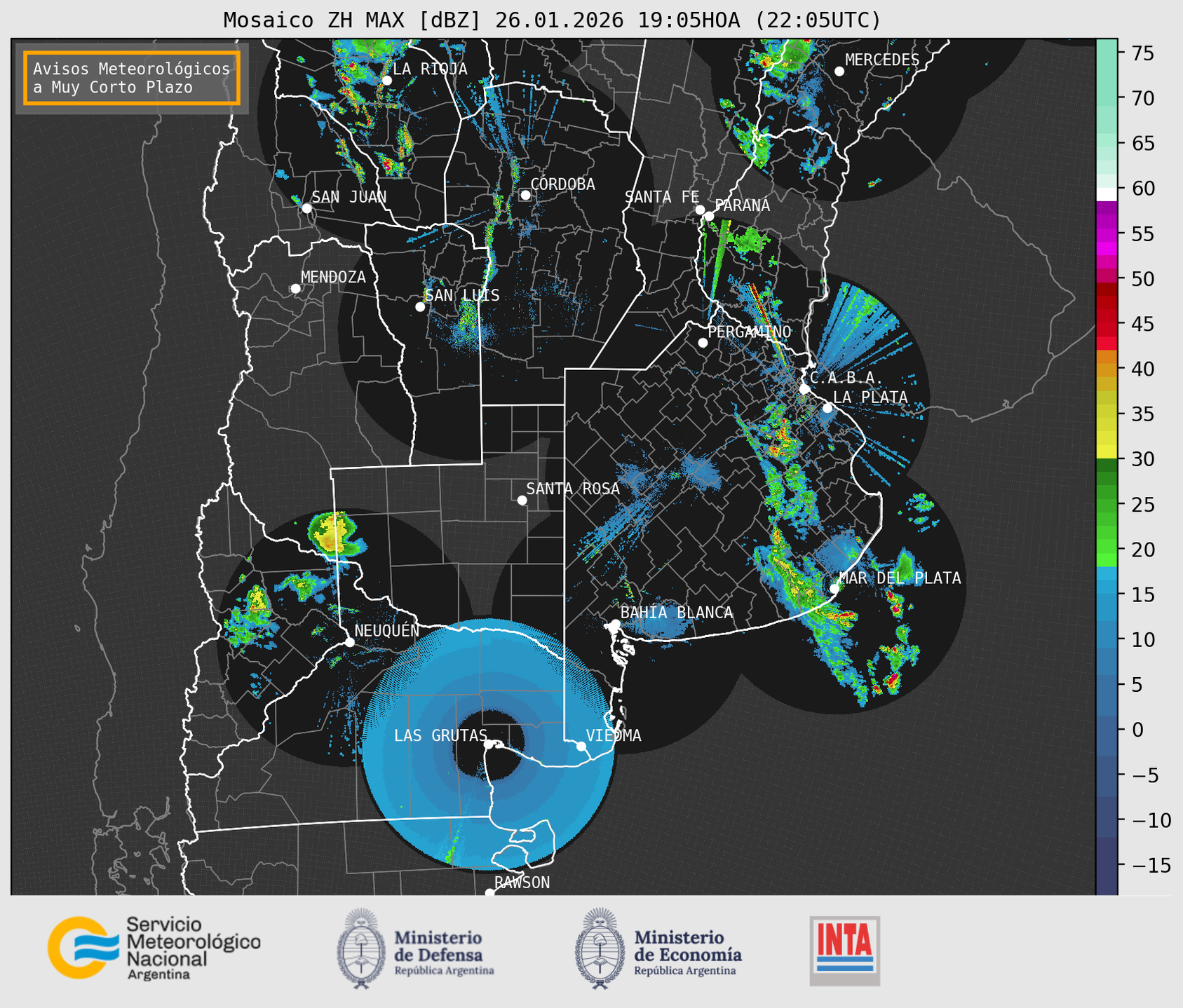The image size is (1183, 1008).
Task: Click the Servicio Meteorológico Nacional logo
Action: (154, 948)
